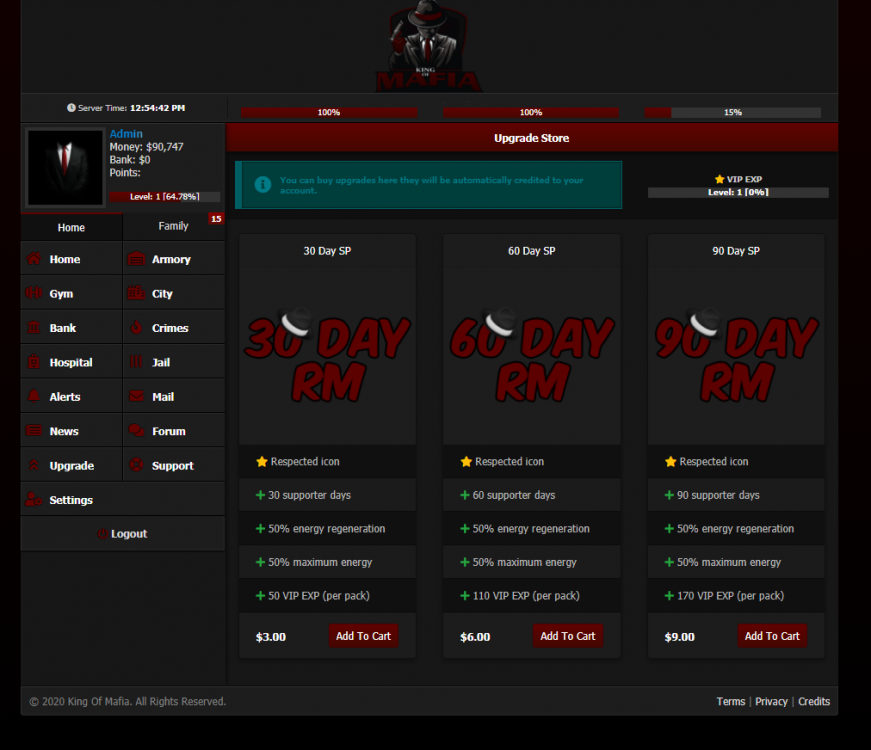
Task: Open the Terms link in footer
Action: (730, 702)
